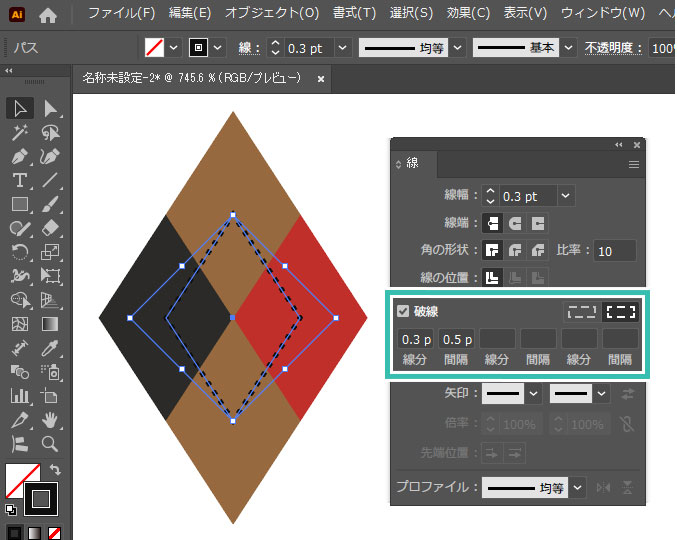This screenshot has width=677, height=540.
Task: Select the Hand tool
Action: tap(50, 421)
